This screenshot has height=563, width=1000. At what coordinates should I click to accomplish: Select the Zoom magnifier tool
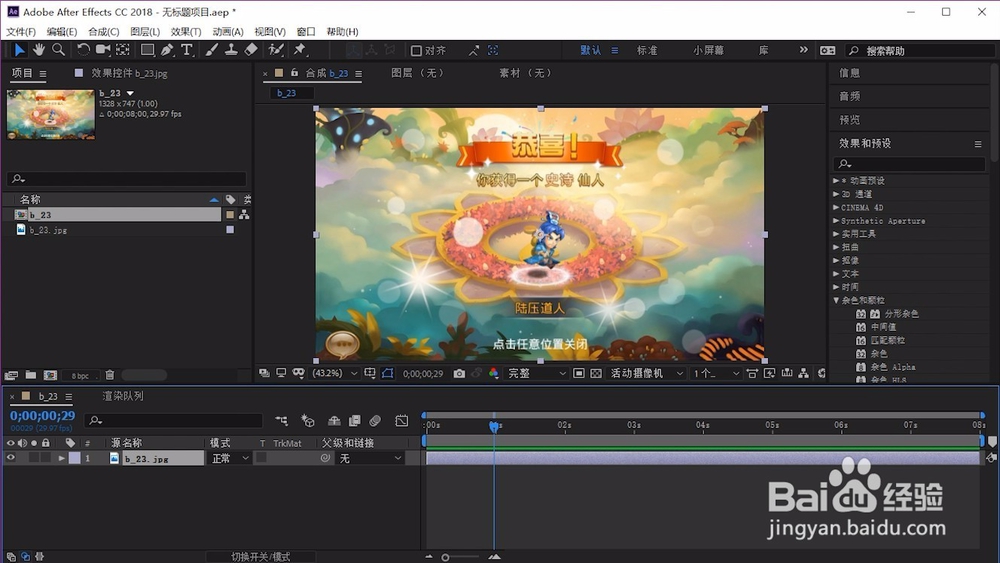point(58,50)
